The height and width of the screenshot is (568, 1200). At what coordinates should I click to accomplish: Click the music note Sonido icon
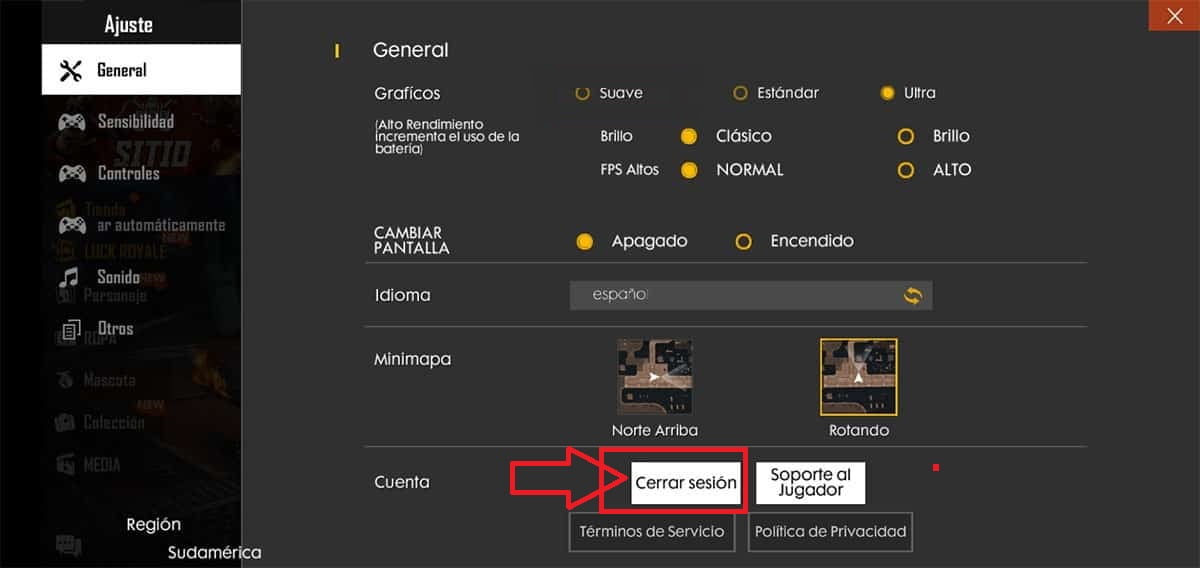(71, 277)
